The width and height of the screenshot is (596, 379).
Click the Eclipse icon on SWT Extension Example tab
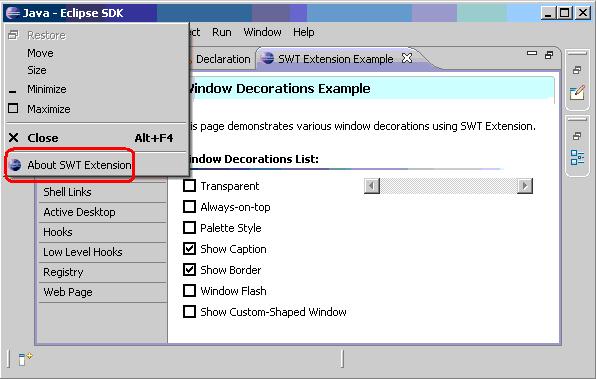268,58
